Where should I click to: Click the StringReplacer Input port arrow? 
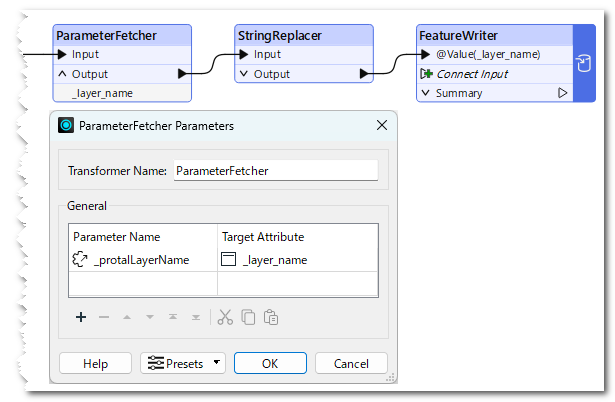coord(244,54)
